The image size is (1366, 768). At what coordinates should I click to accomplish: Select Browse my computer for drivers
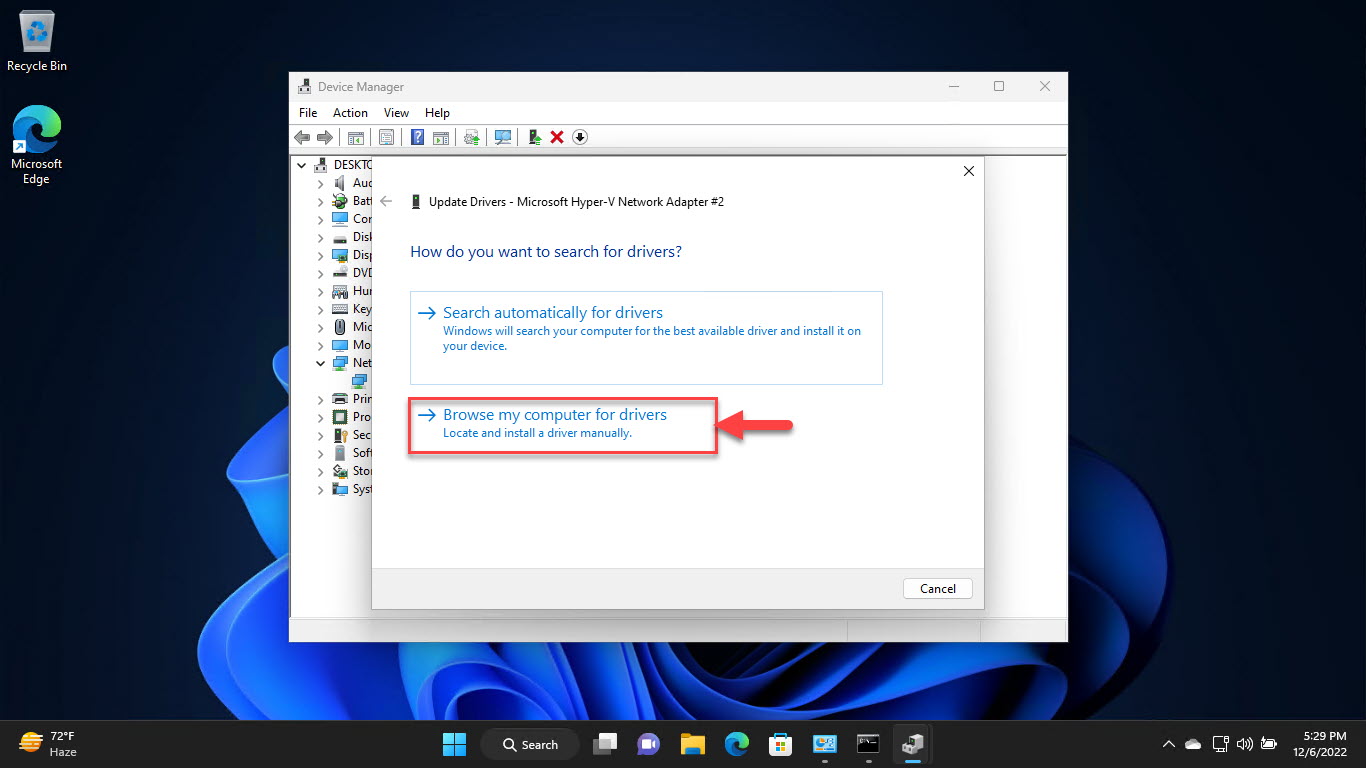557,414
